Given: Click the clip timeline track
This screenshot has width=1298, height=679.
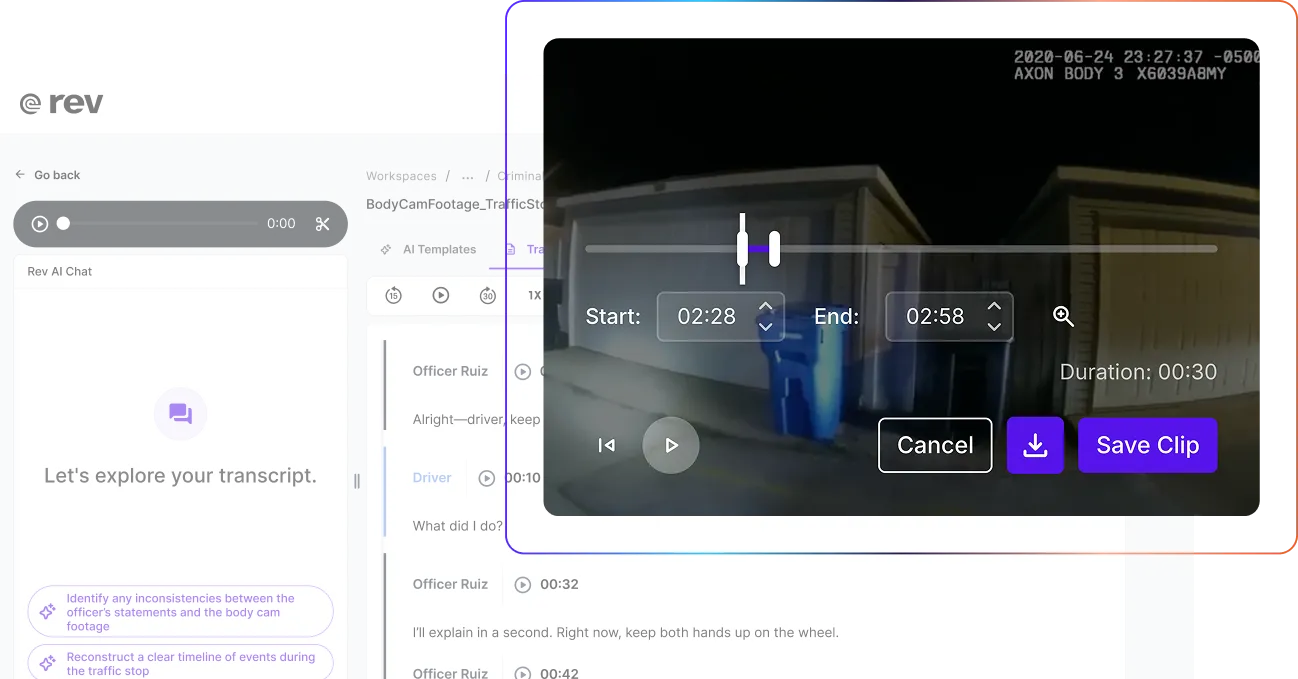Looking at the screenshot, I should click(x=901, y=249).
